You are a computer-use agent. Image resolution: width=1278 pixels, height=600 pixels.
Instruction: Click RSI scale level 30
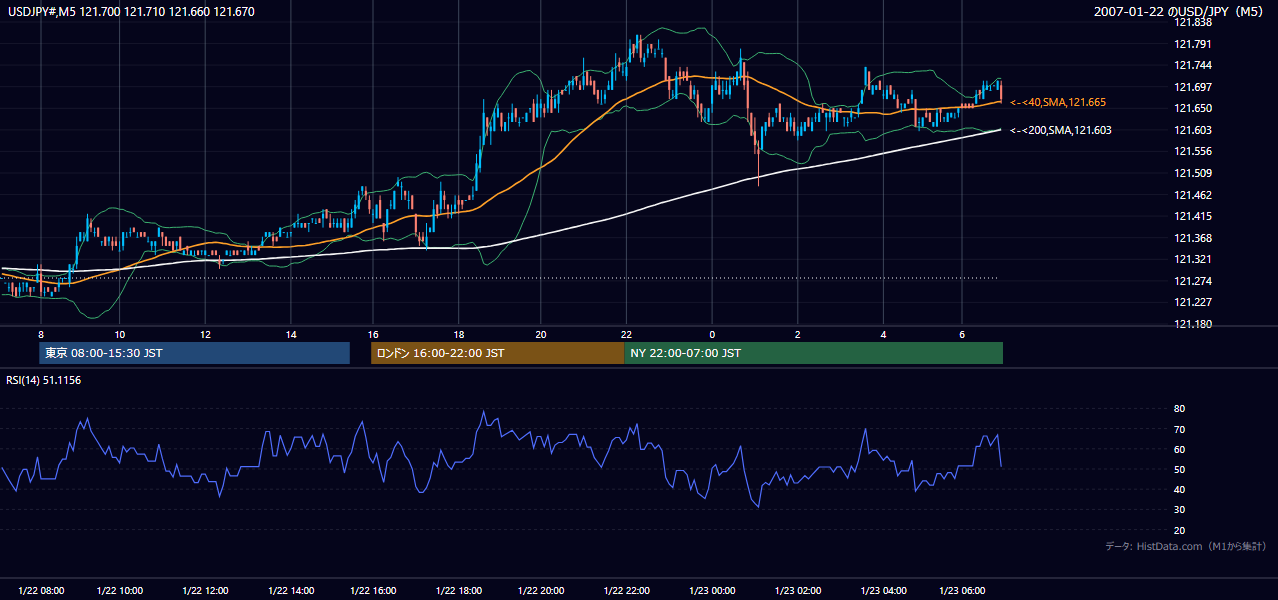pos(1180,510)
